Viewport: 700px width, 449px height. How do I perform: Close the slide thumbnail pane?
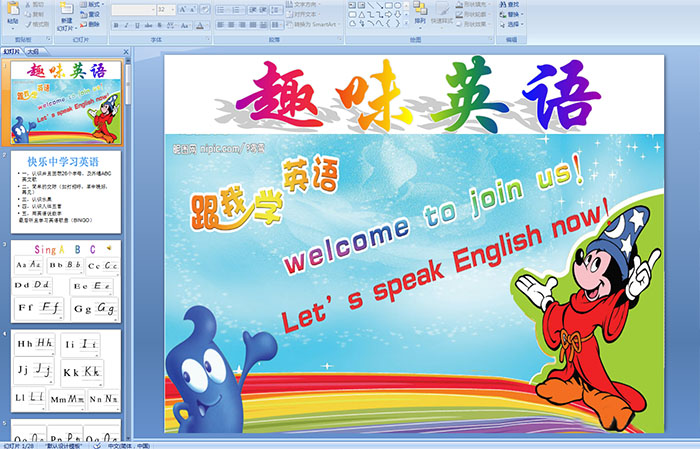126,52
